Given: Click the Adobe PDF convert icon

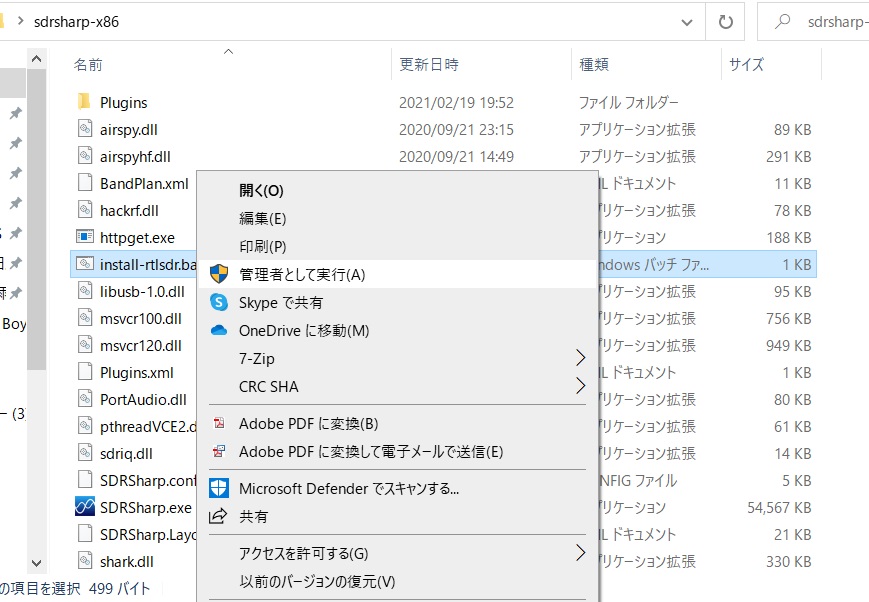Looking at the screenshot, I should tap(219, 424).
